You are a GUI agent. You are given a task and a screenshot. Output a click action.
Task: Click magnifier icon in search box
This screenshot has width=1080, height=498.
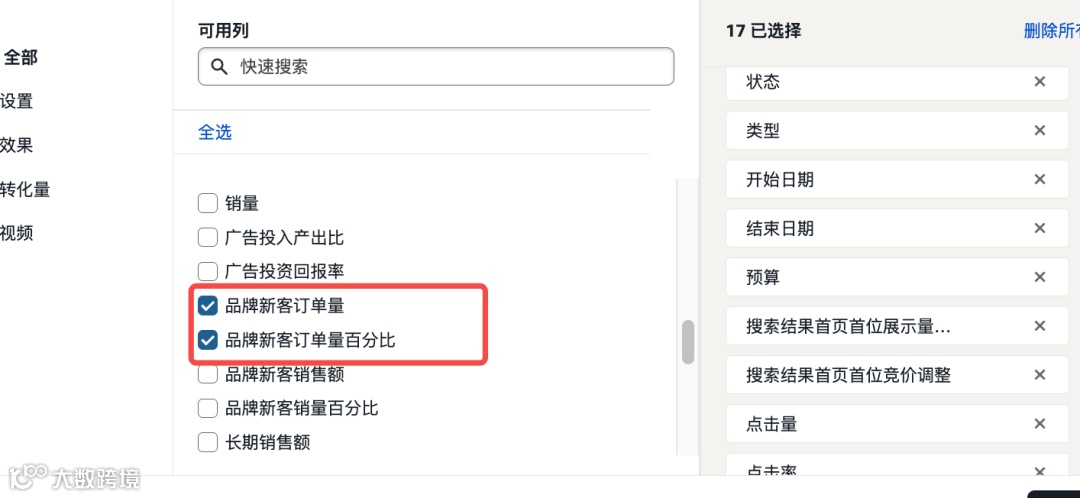click(x=219, y=67)
